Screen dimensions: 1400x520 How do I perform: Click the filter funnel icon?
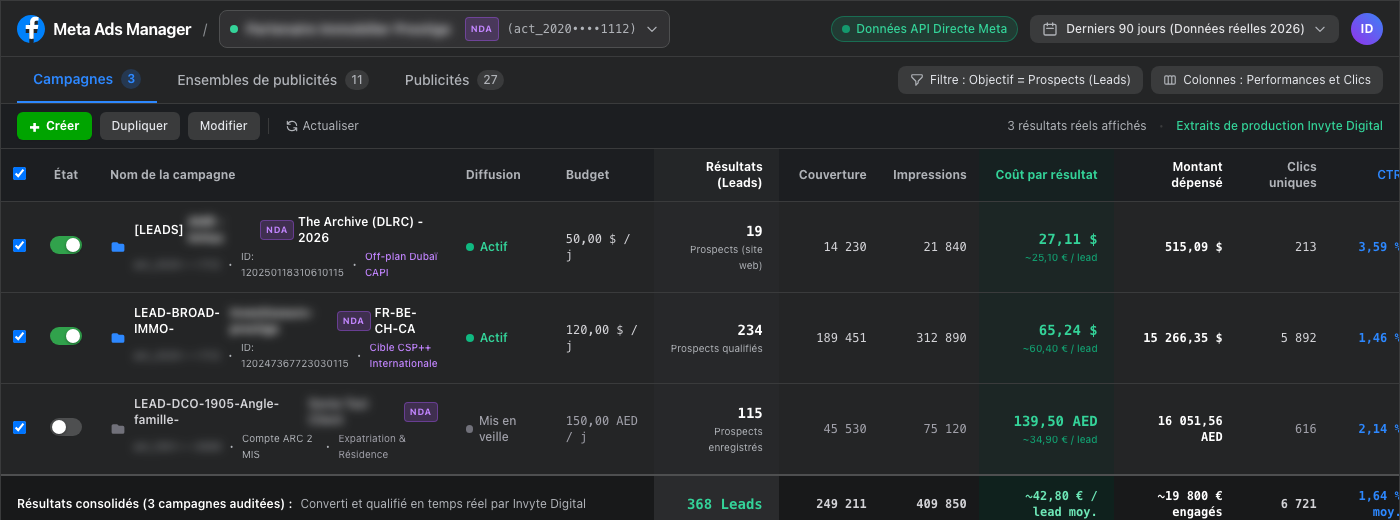(x=917, y=80)
